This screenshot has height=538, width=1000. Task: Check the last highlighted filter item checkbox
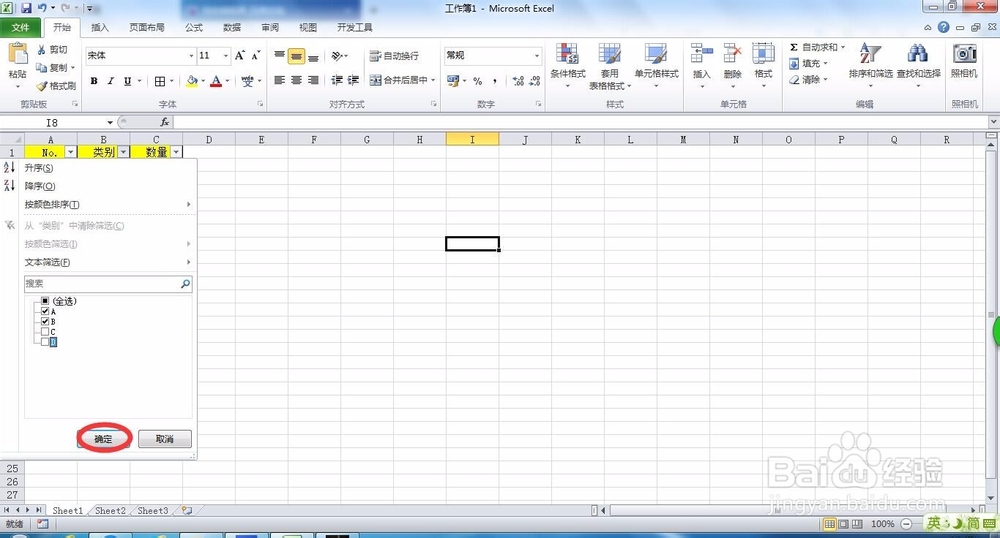click(45, 342)
